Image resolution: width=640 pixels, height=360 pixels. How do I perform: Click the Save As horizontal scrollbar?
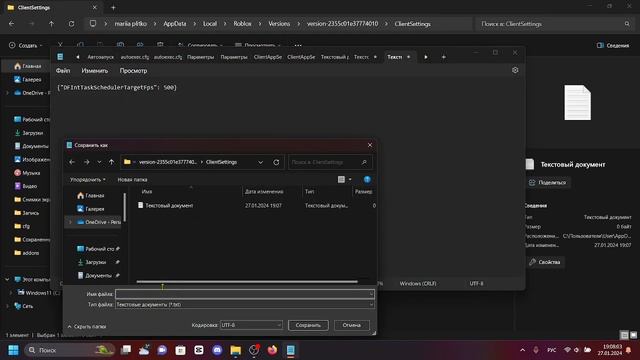click(247, 282)
